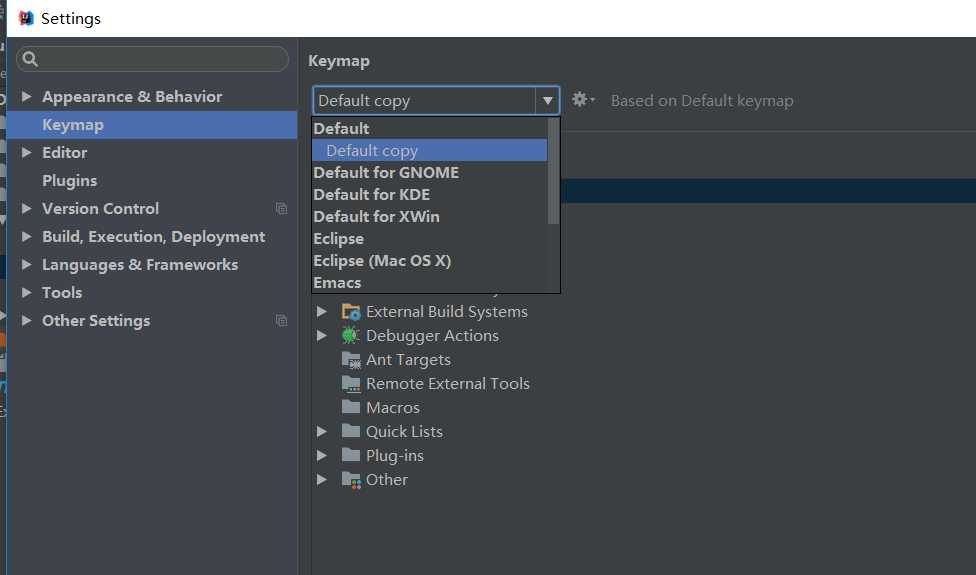Click the project-level icon beside Other Settings
The width and height of the screenshot is (976, 575).
(x=281, y=320)
